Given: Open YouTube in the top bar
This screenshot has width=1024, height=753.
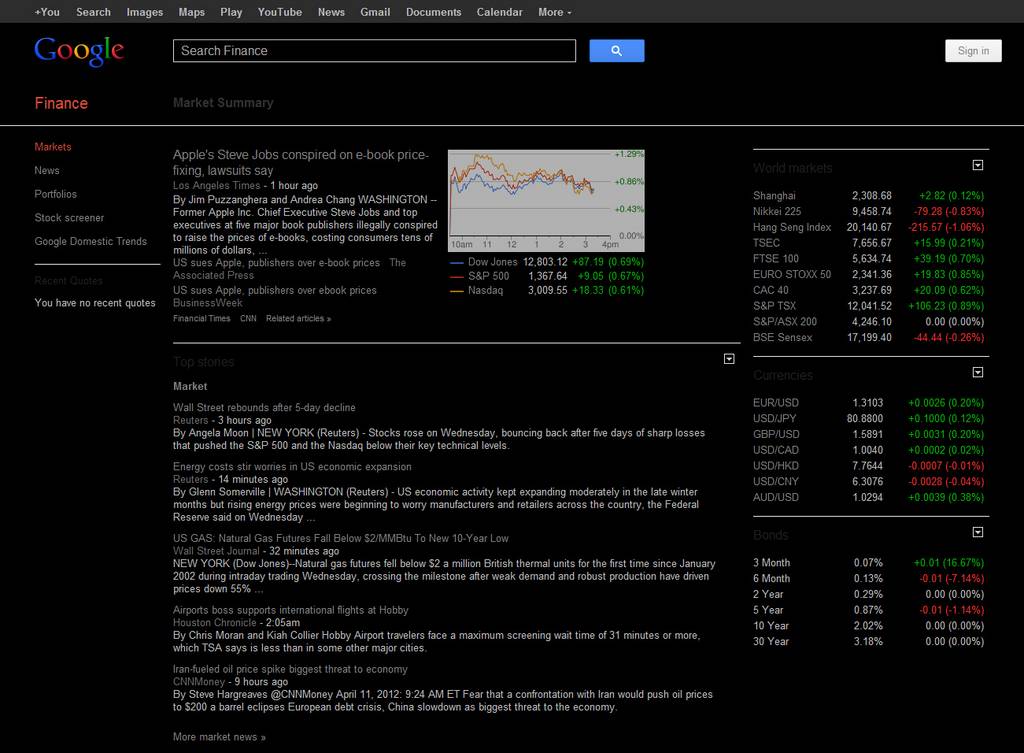Looking at the screenshot, I should point(280,12).
